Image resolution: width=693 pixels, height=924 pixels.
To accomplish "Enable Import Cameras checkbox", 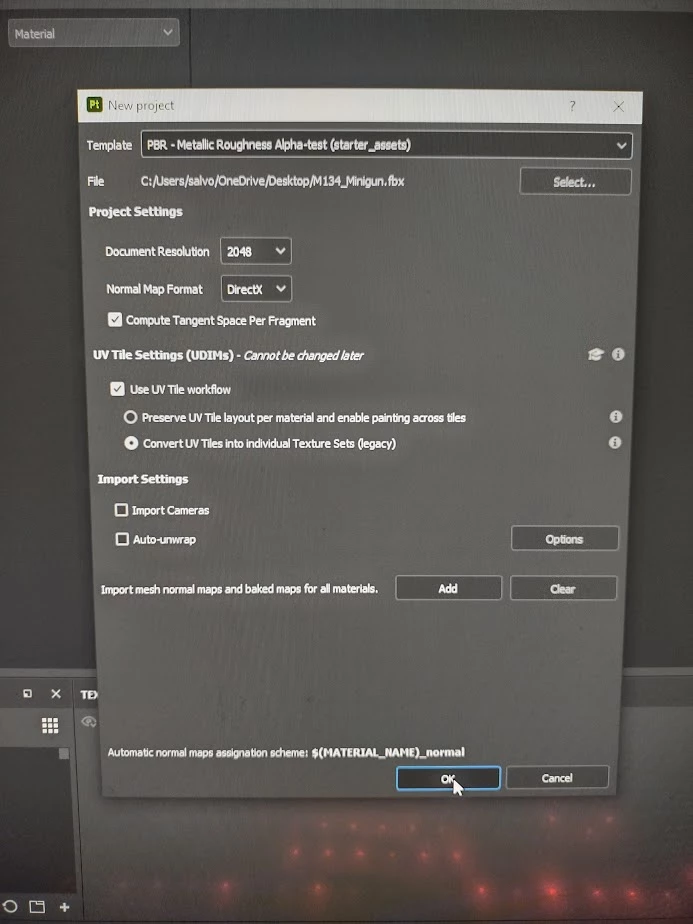I will tap(121, 510).
